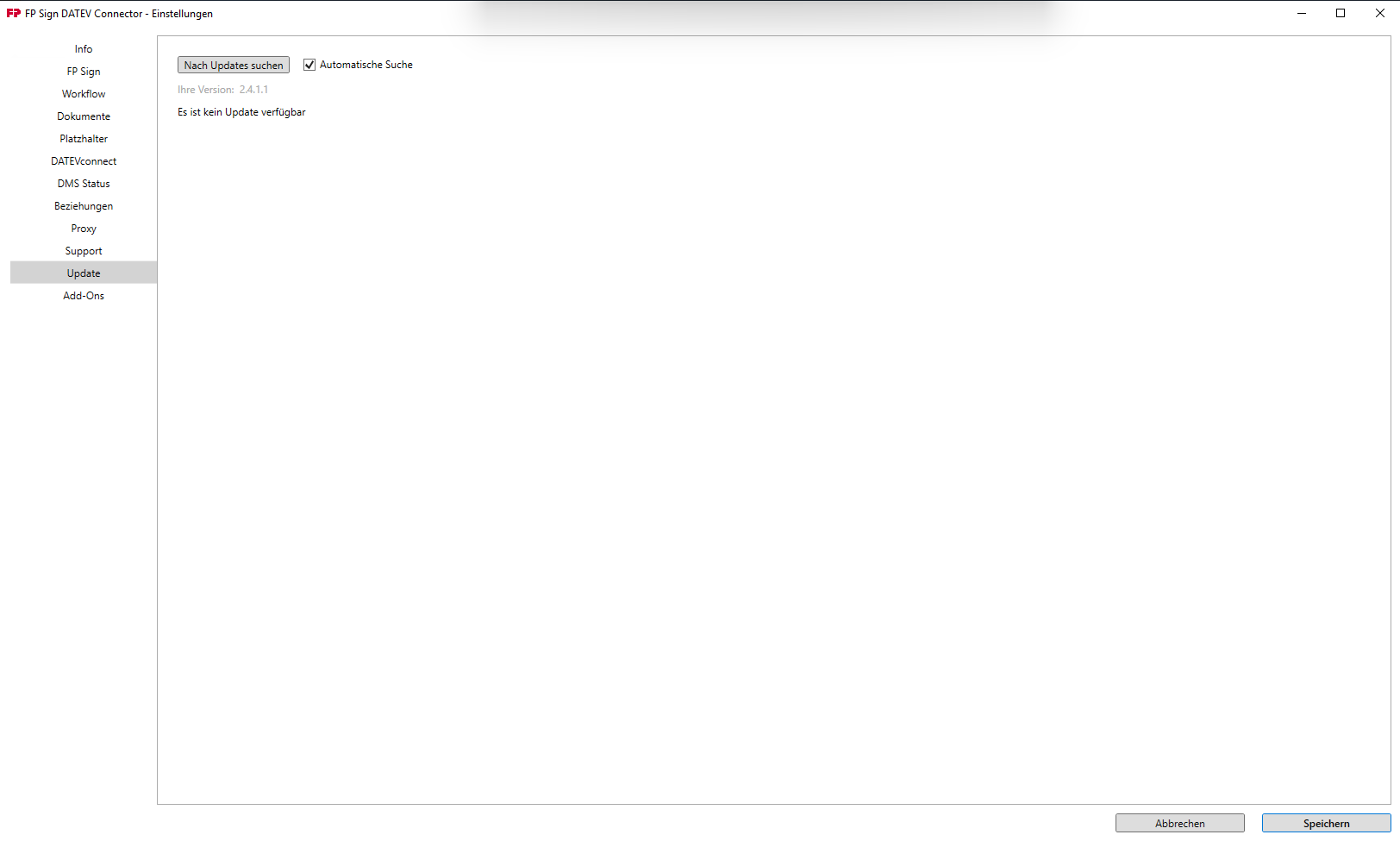Switch to Proxy settings

pos(84,229)
